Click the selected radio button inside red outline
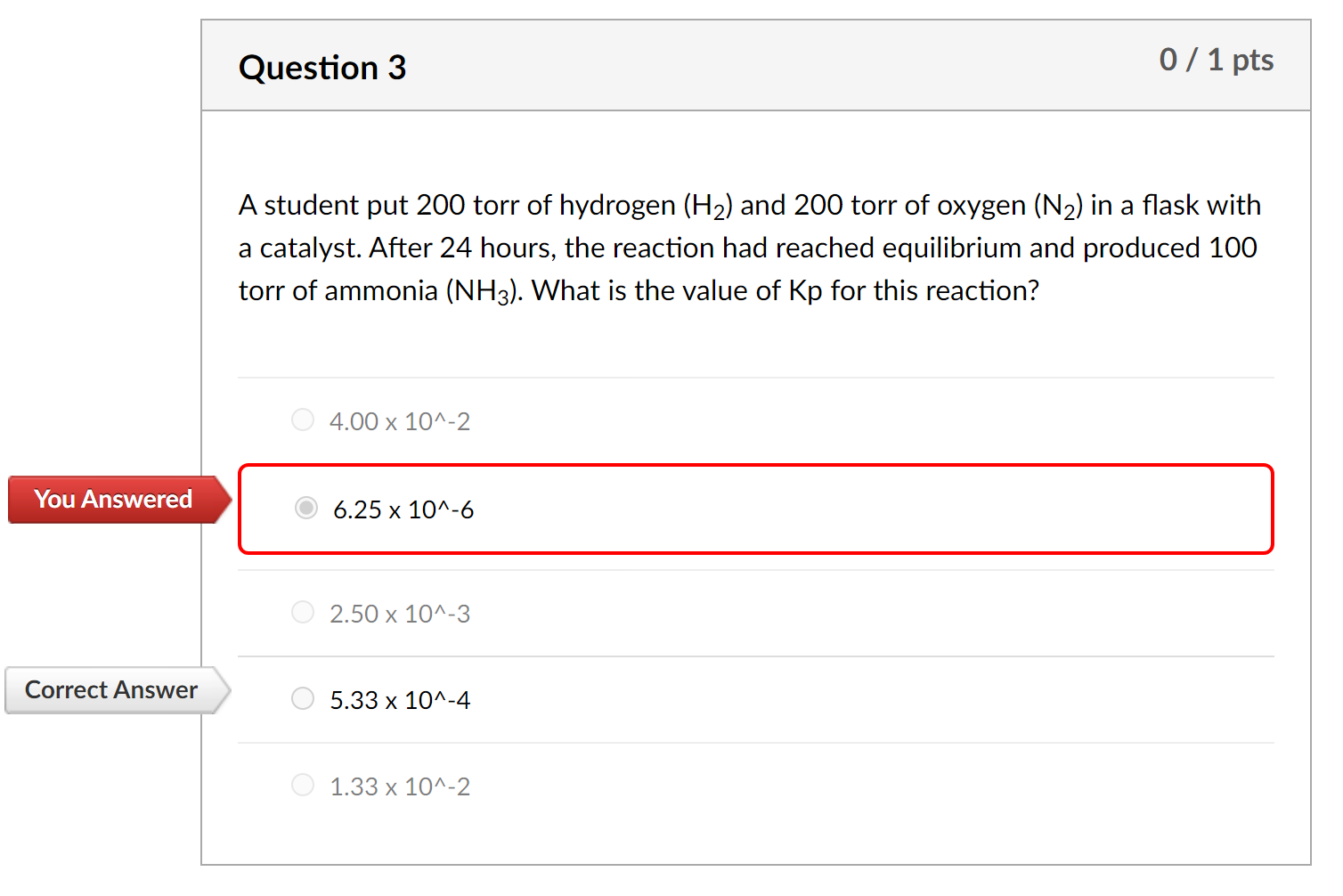The image size is (1343, 896). coord(306,508)
